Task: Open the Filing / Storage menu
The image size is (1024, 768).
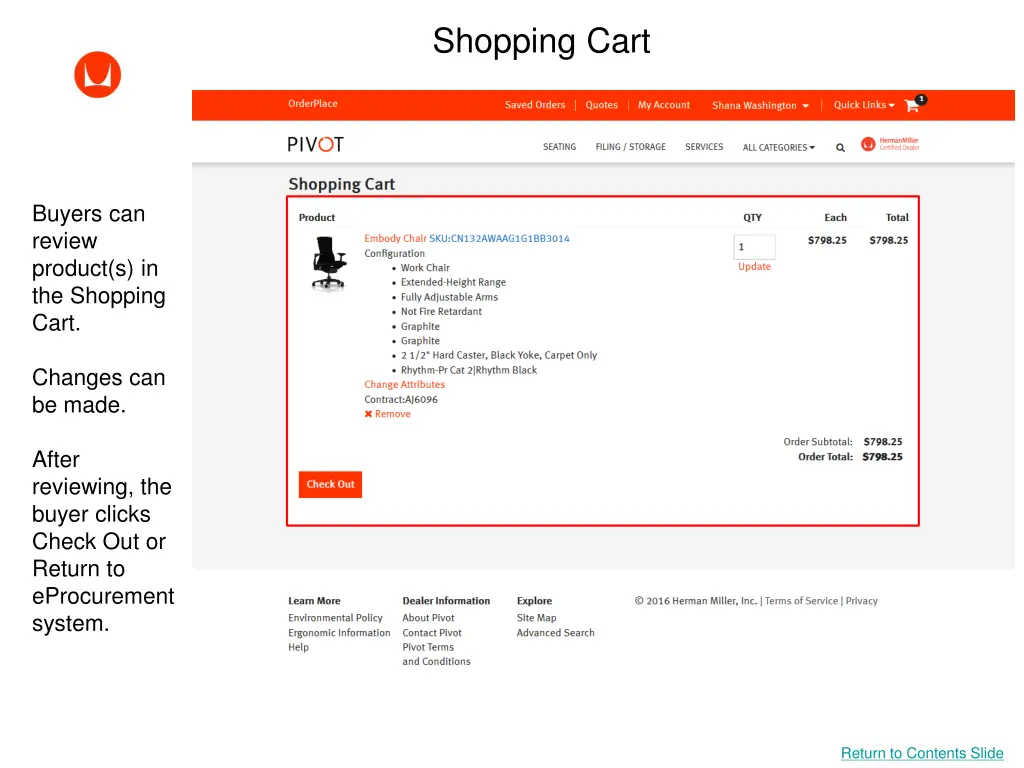Action: click(631, 147)
